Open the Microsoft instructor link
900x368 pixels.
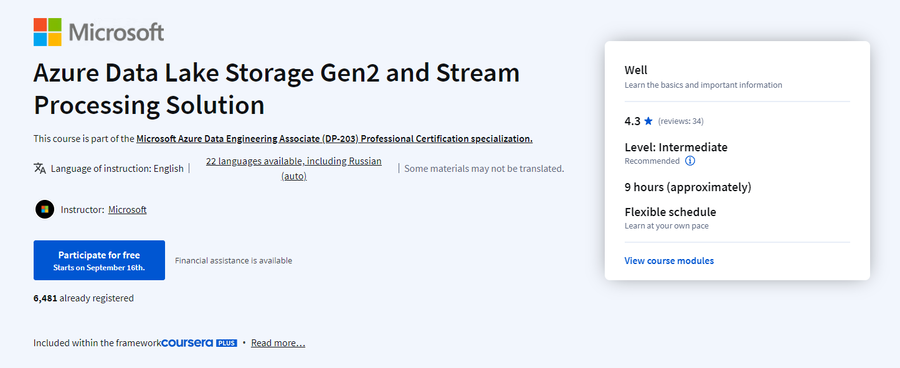(127, 210)
